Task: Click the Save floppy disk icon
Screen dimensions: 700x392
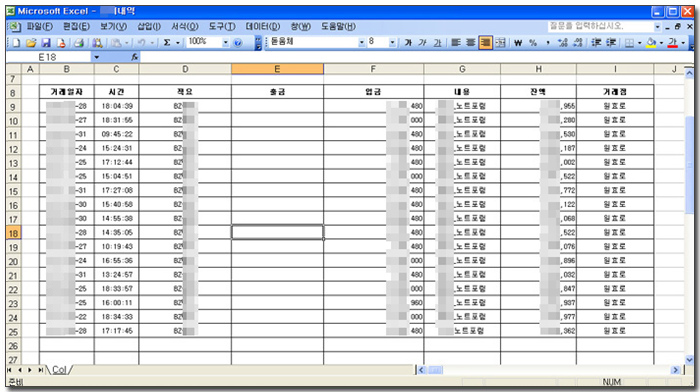Action: pos(46,43)
